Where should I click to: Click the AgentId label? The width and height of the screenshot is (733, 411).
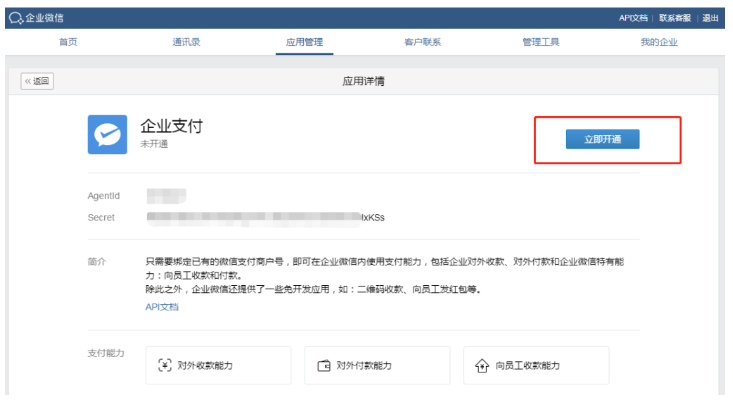[104, 196]
